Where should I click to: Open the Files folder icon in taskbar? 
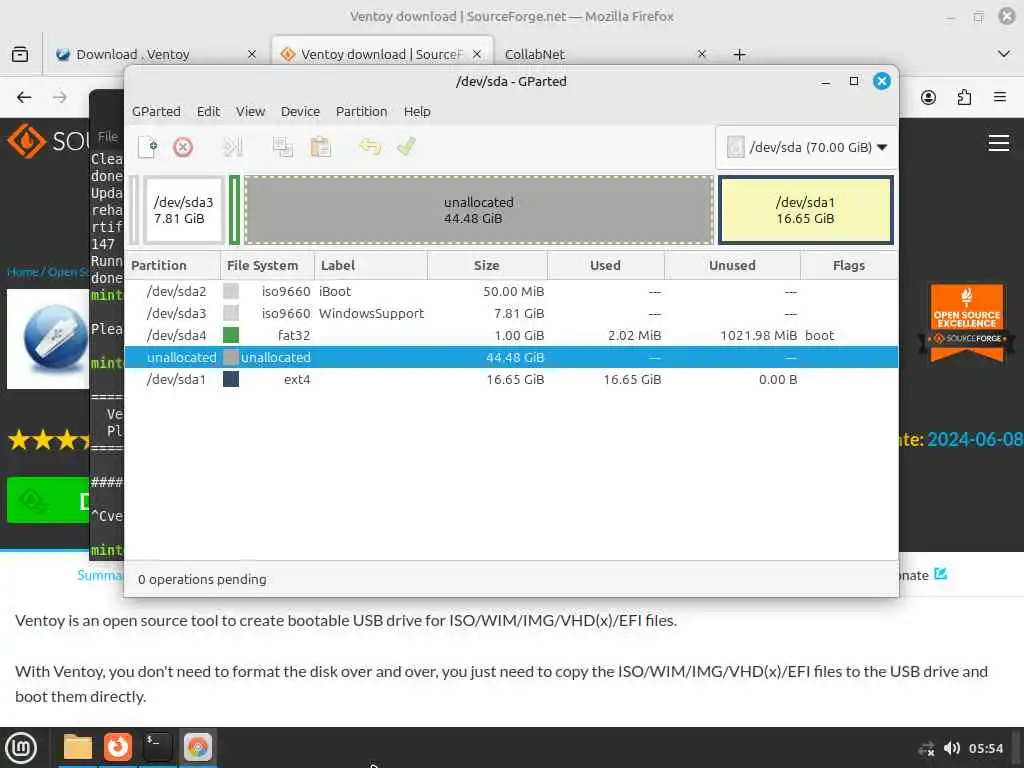pos(78,748)
